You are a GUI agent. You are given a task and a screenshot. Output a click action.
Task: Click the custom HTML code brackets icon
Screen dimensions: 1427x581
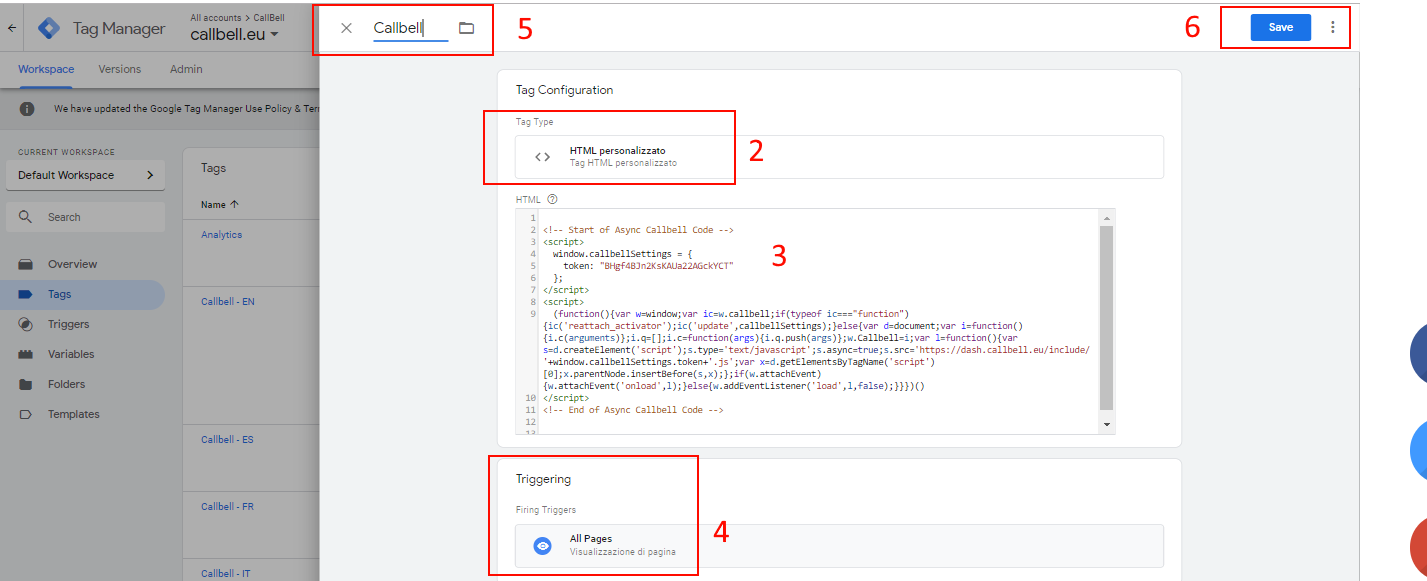click(542, 157)
